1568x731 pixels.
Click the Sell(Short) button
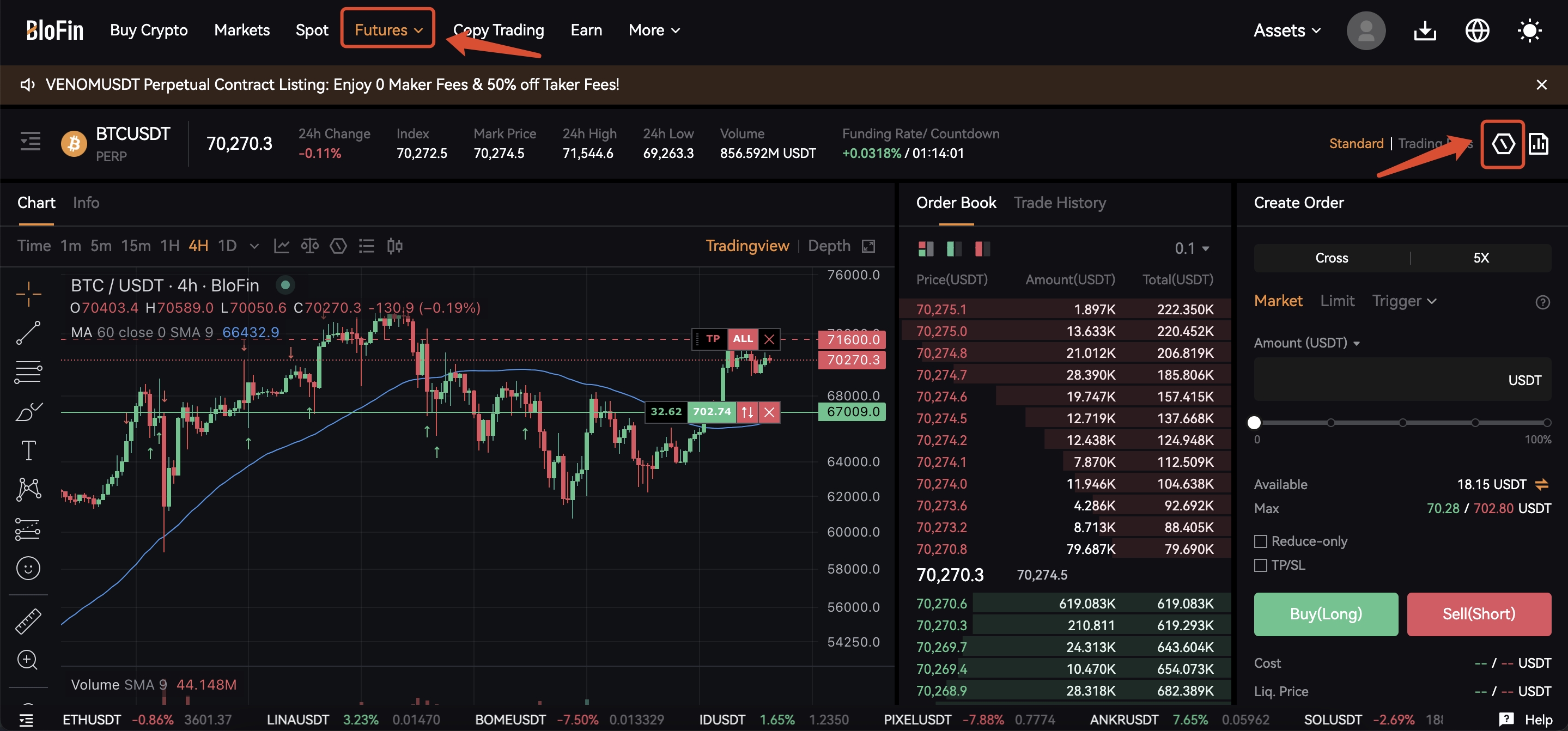pos(1479,613)
